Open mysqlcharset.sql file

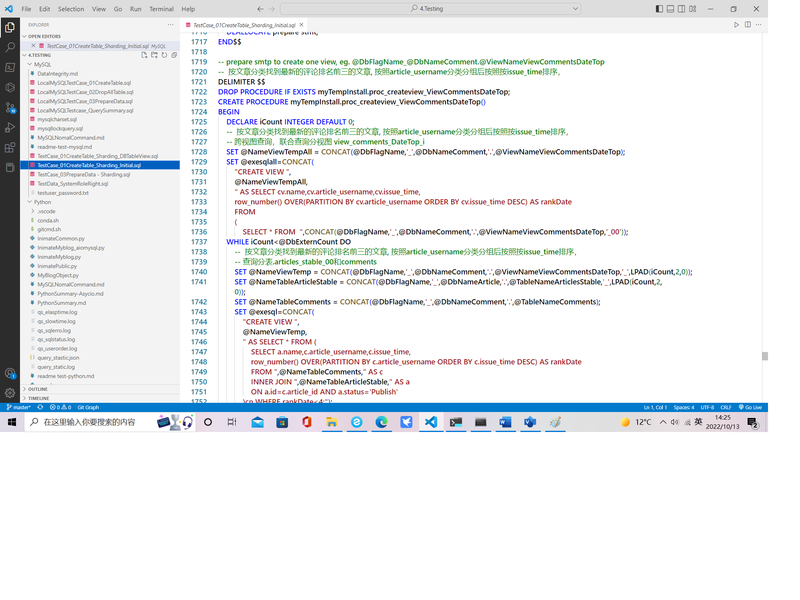pos(57,119)
